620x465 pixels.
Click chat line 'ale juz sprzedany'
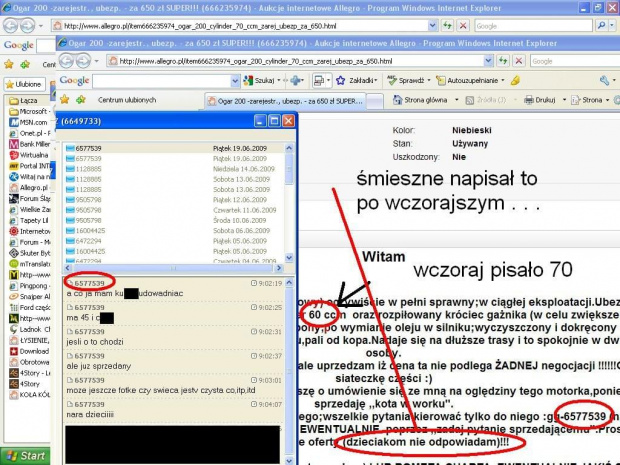[99, 366]
